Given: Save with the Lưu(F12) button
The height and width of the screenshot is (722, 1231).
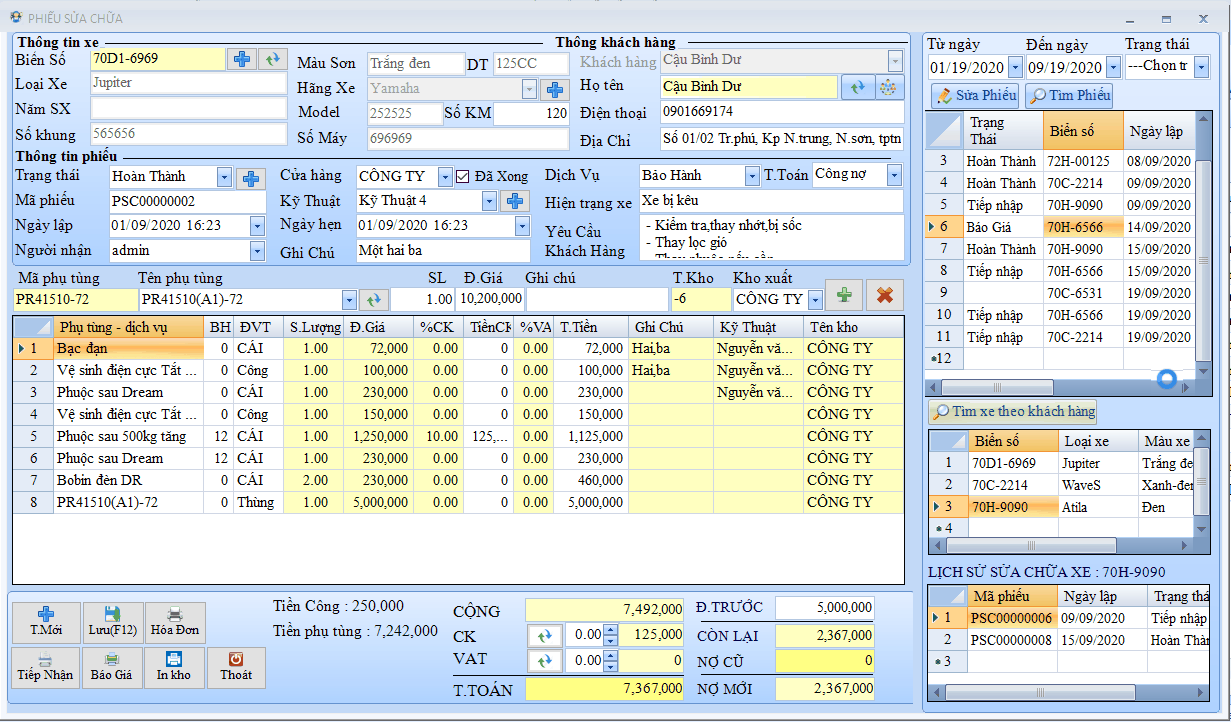Looking at the screenshot, I should click(112, 622).
